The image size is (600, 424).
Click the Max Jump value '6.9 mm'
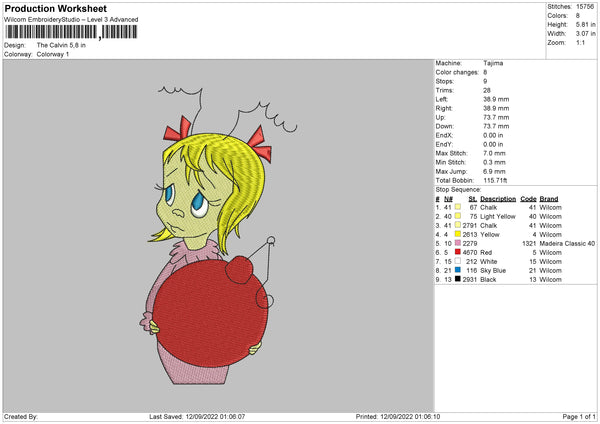tap(494, 171)
